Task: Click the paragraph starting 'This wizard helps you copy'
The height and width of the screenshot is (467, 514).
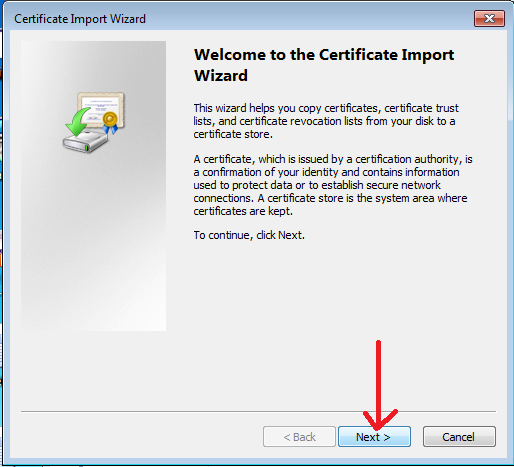Action: [326, 121]
